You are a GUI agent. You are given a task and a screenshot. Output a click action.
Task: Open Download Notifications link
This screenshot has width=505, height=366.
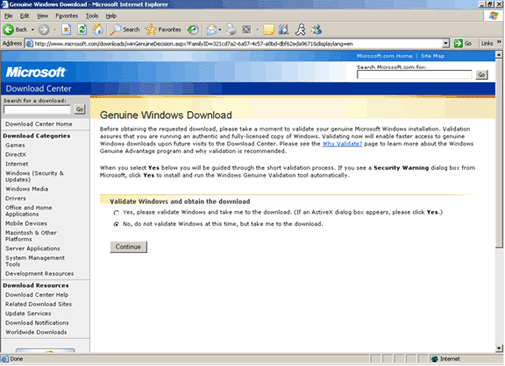pos(37,323)
